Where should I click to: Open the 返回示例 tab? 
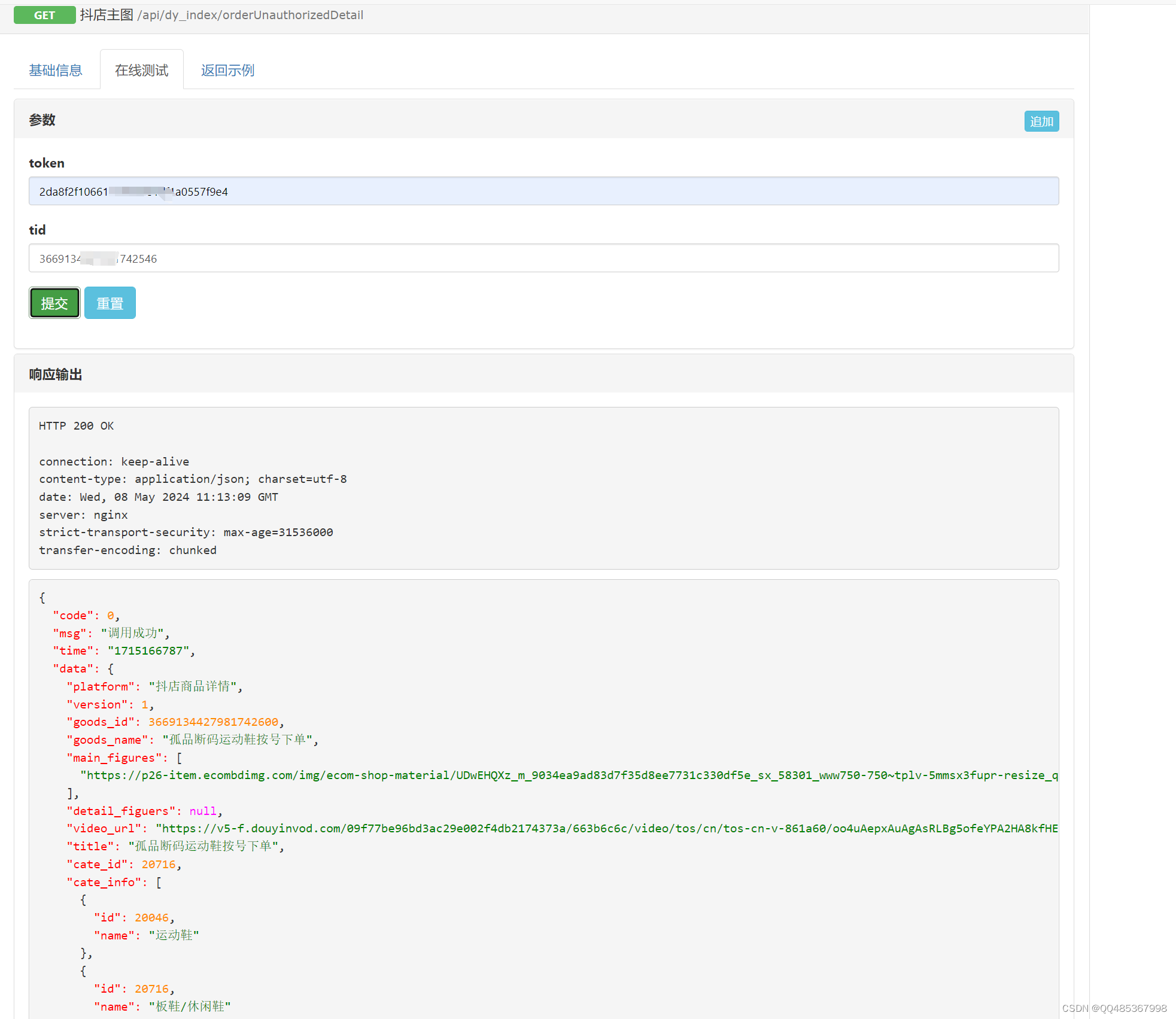coord(227,71)
